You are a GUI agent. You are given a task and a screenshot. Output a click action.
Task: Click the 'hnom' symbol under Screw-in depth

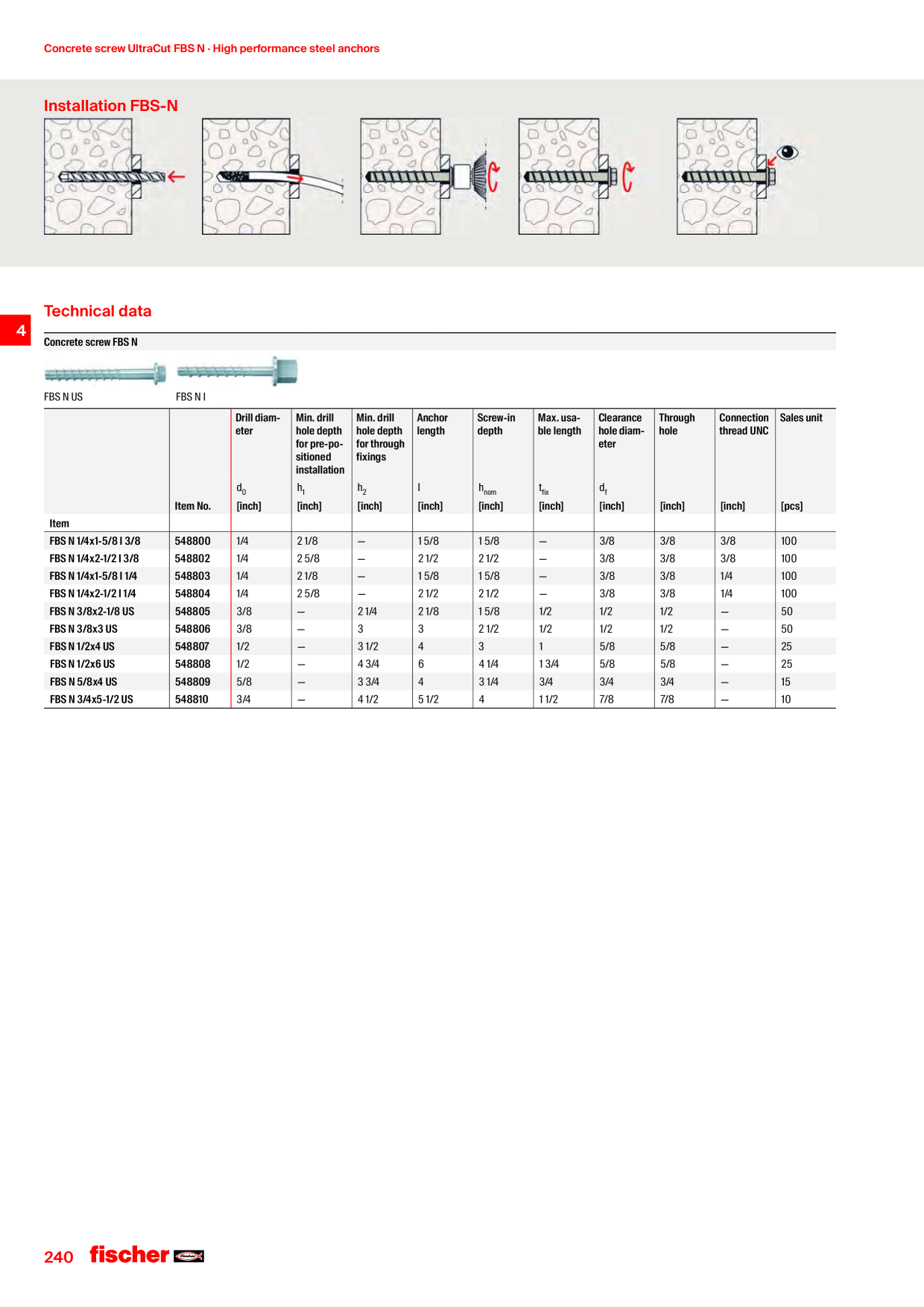point(487,489)
